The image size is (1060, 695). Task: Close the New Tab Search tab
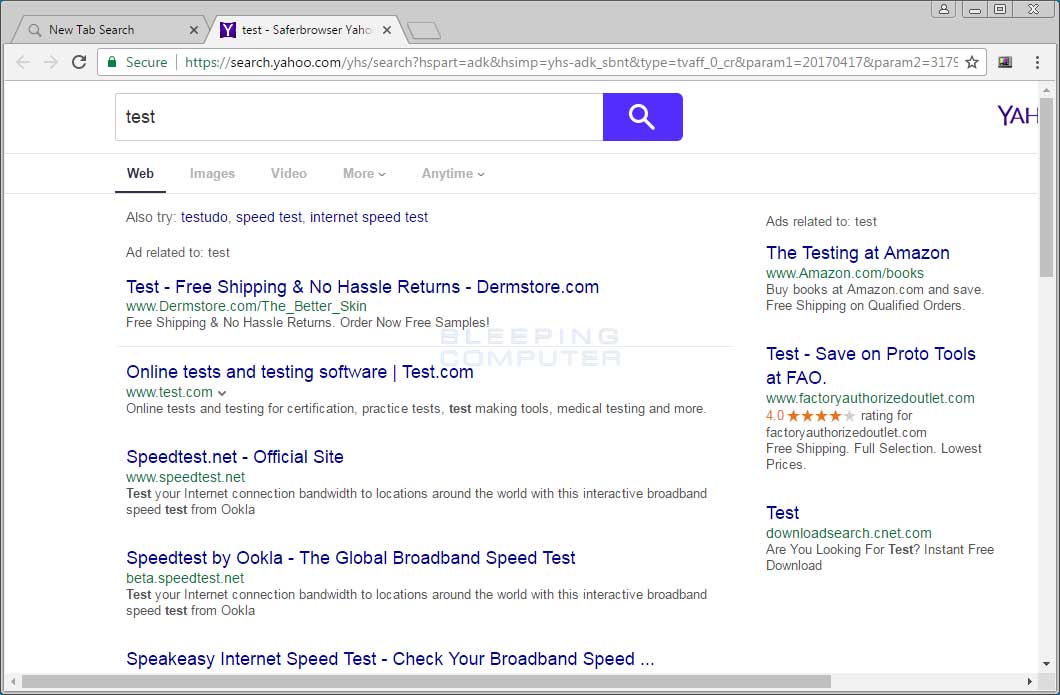click(194, 30)
